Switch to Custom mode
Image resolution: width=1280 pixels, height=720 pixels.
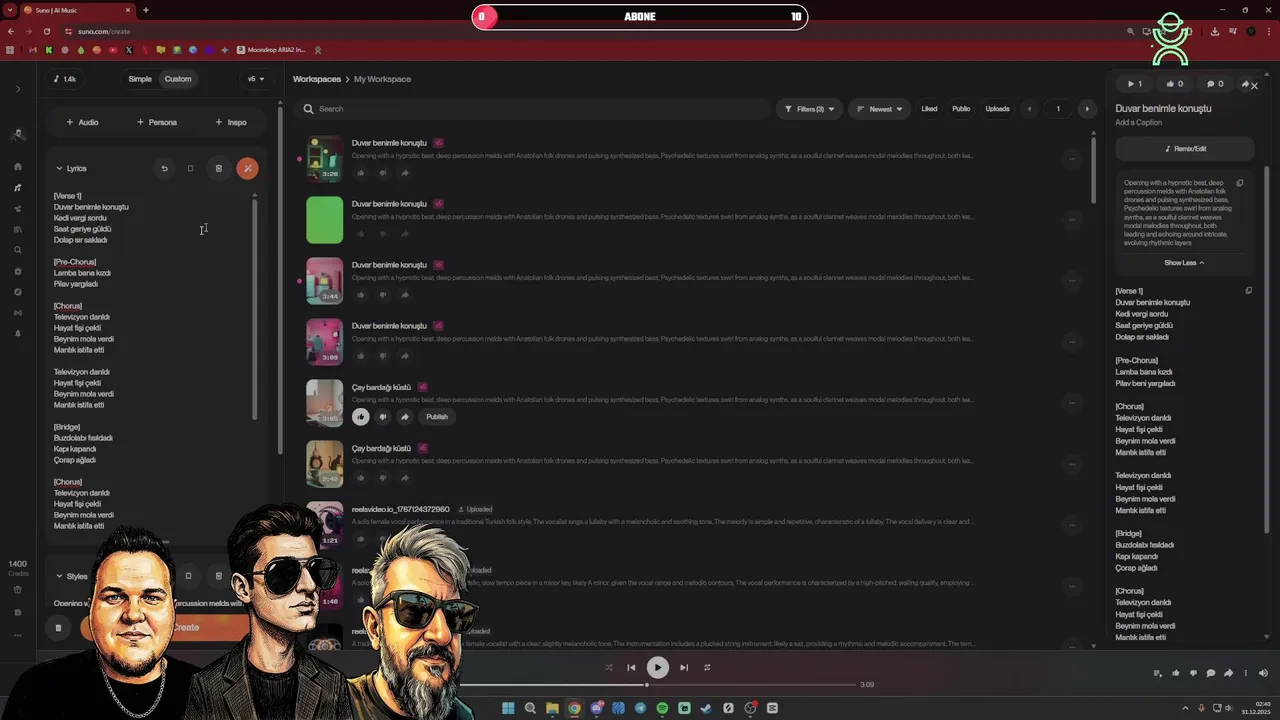tap(178, 79)
